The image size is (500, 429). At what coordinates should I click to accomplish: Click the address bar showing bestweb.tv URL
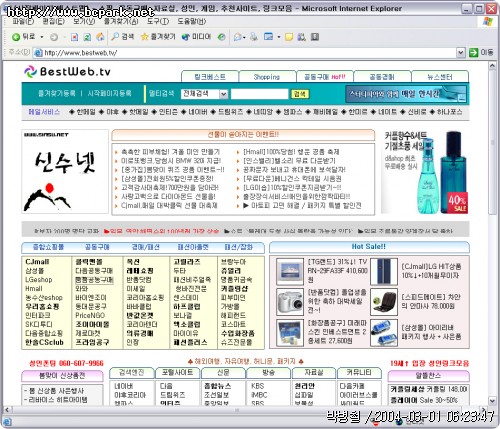245,53
